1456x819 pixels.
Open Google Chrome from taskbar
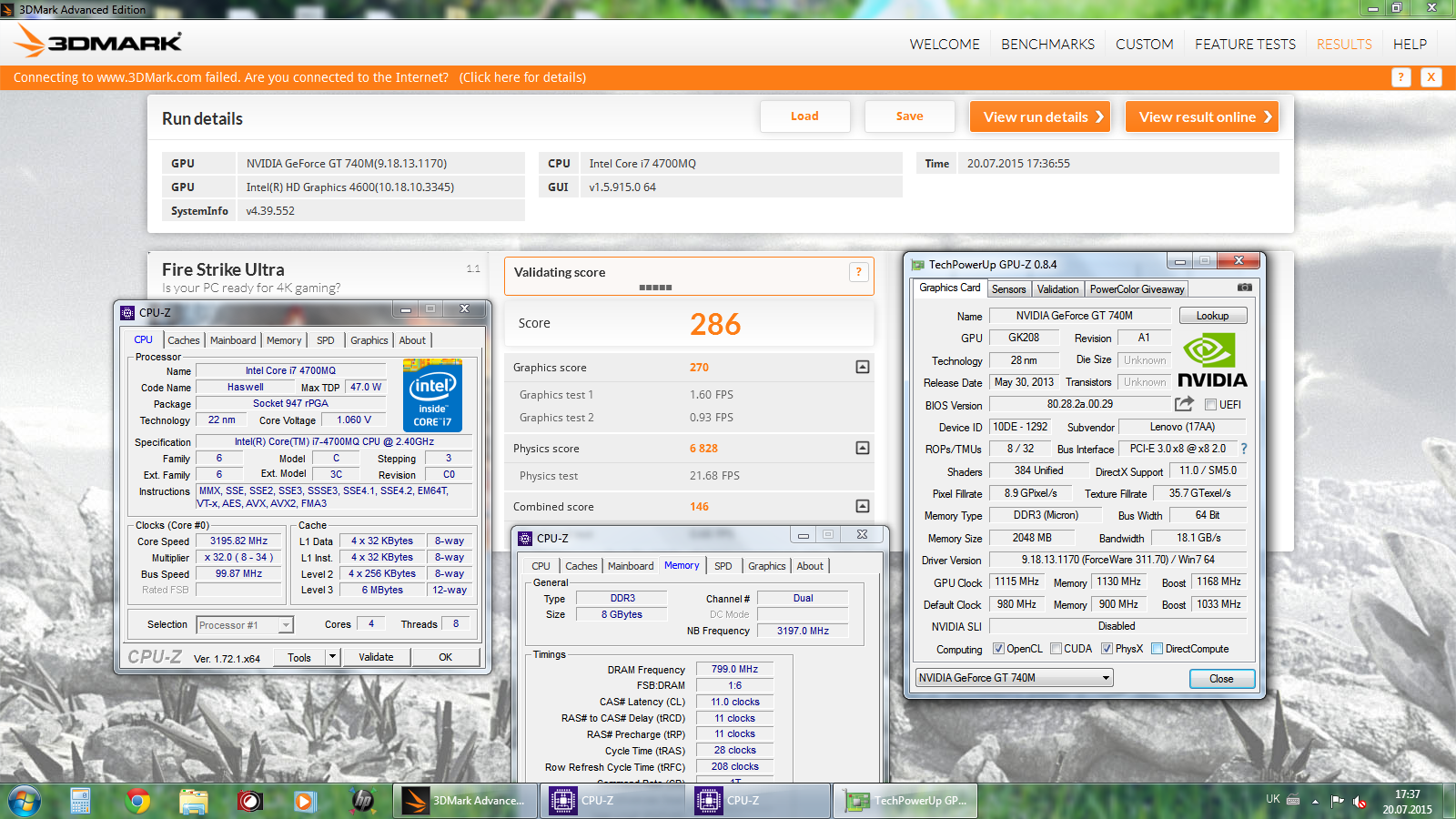pos(137,801)
